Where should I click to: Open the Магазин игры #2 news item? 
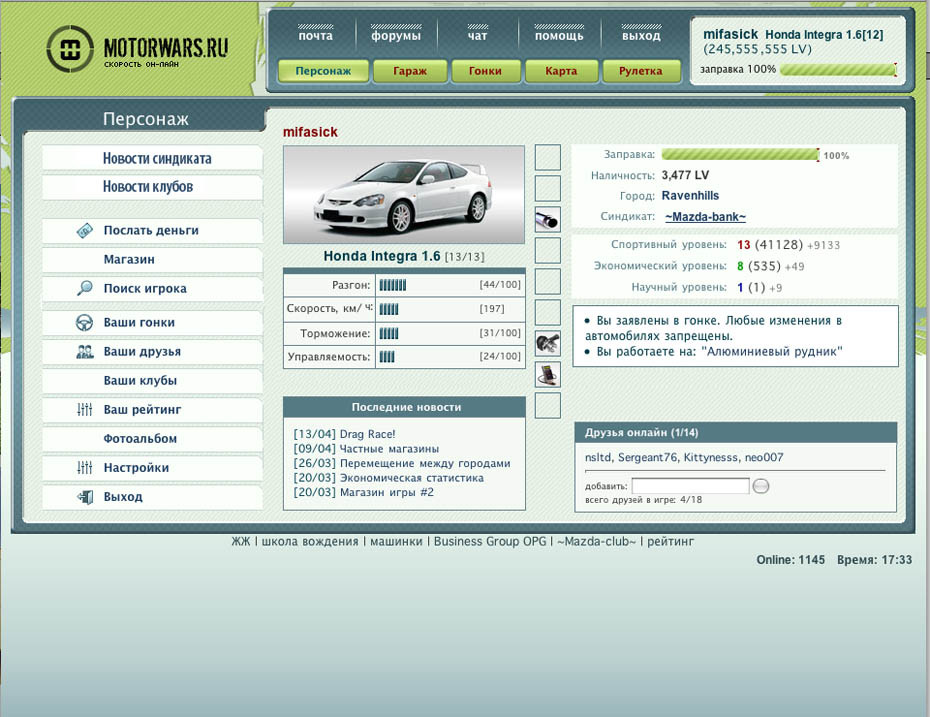tap(387, 492)
